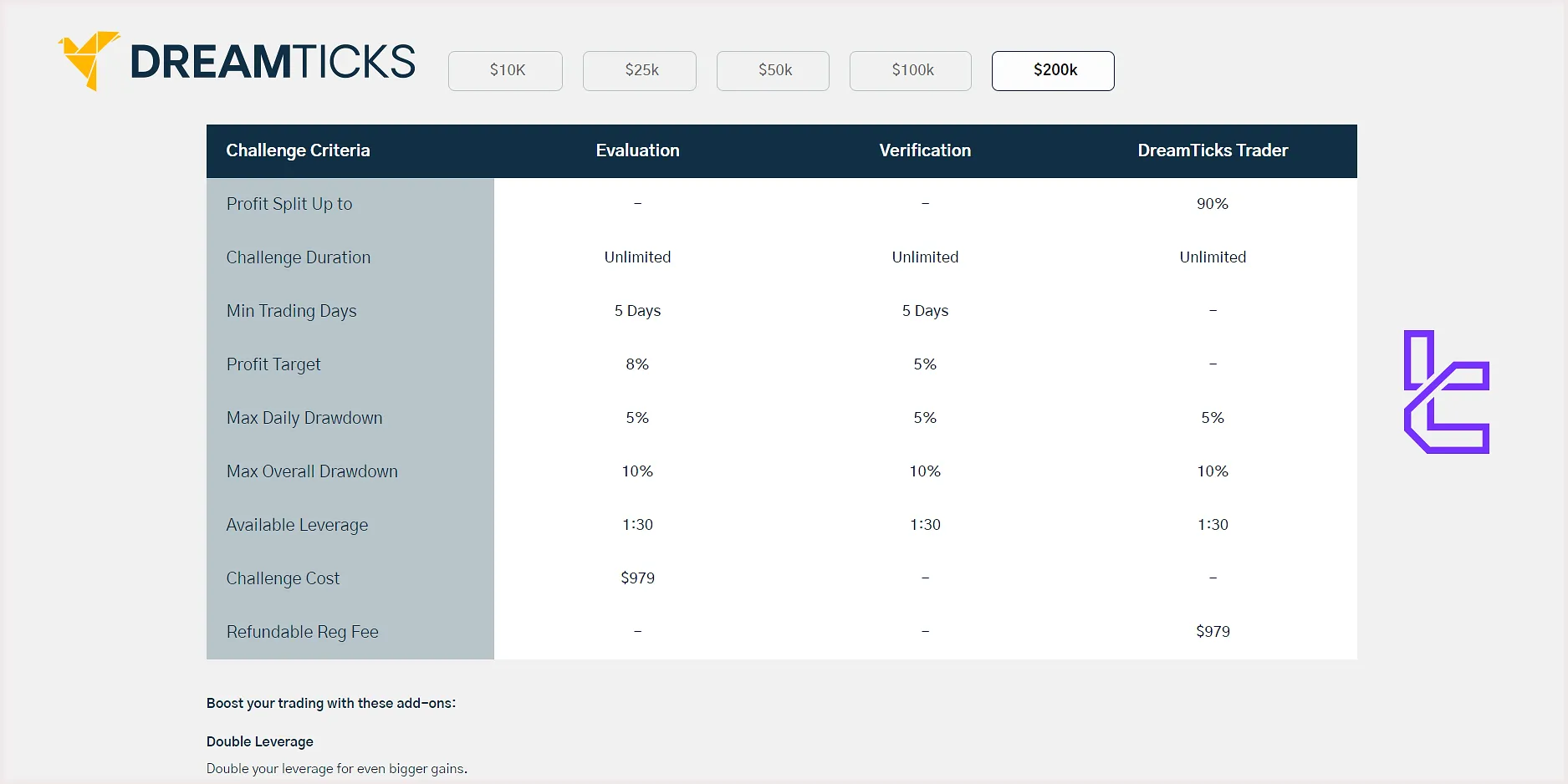Click the 5% Verification profit target
1568x784 pixels.
[x=925, y=364]
